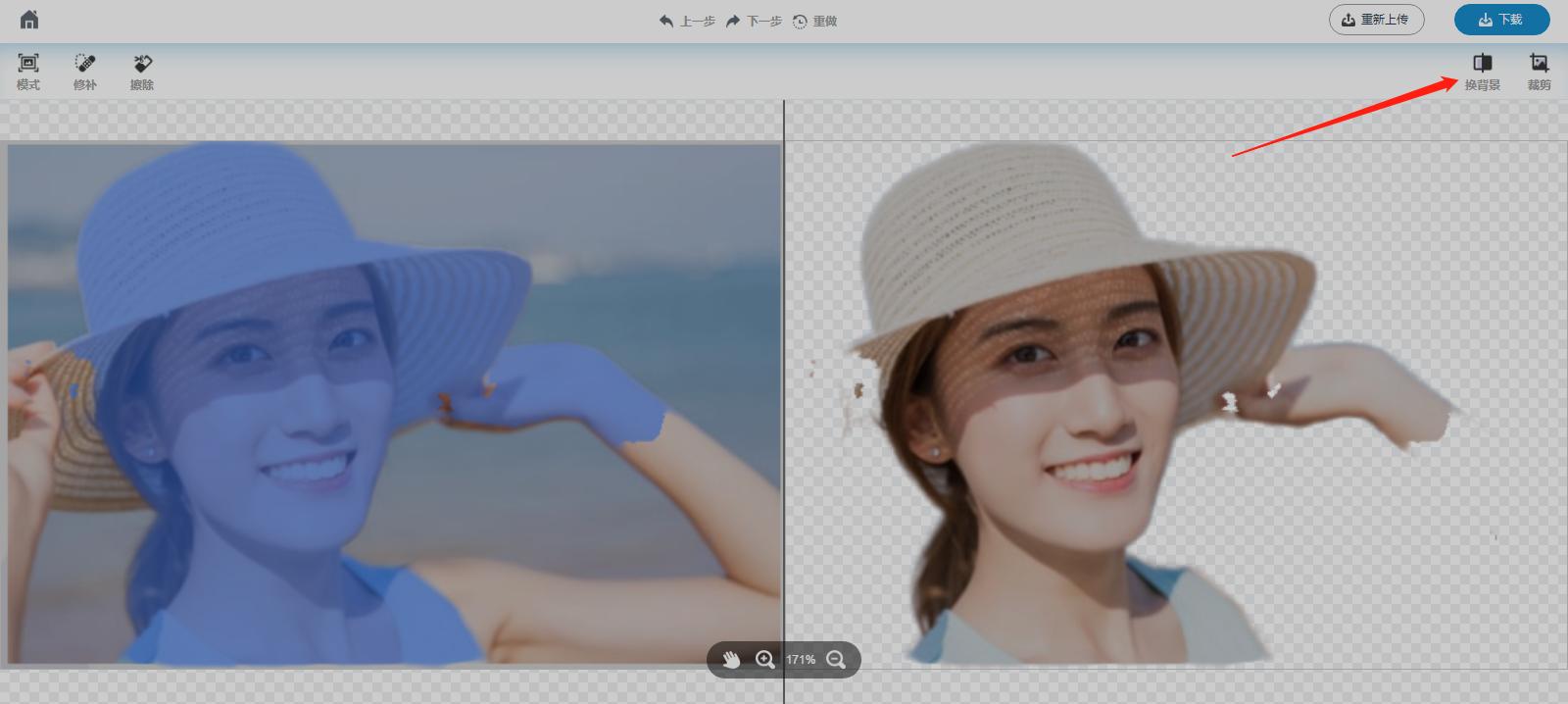The image size is (1568, 704).
Task: Click the vertical divider between the previews
Action: click(784, 392)
